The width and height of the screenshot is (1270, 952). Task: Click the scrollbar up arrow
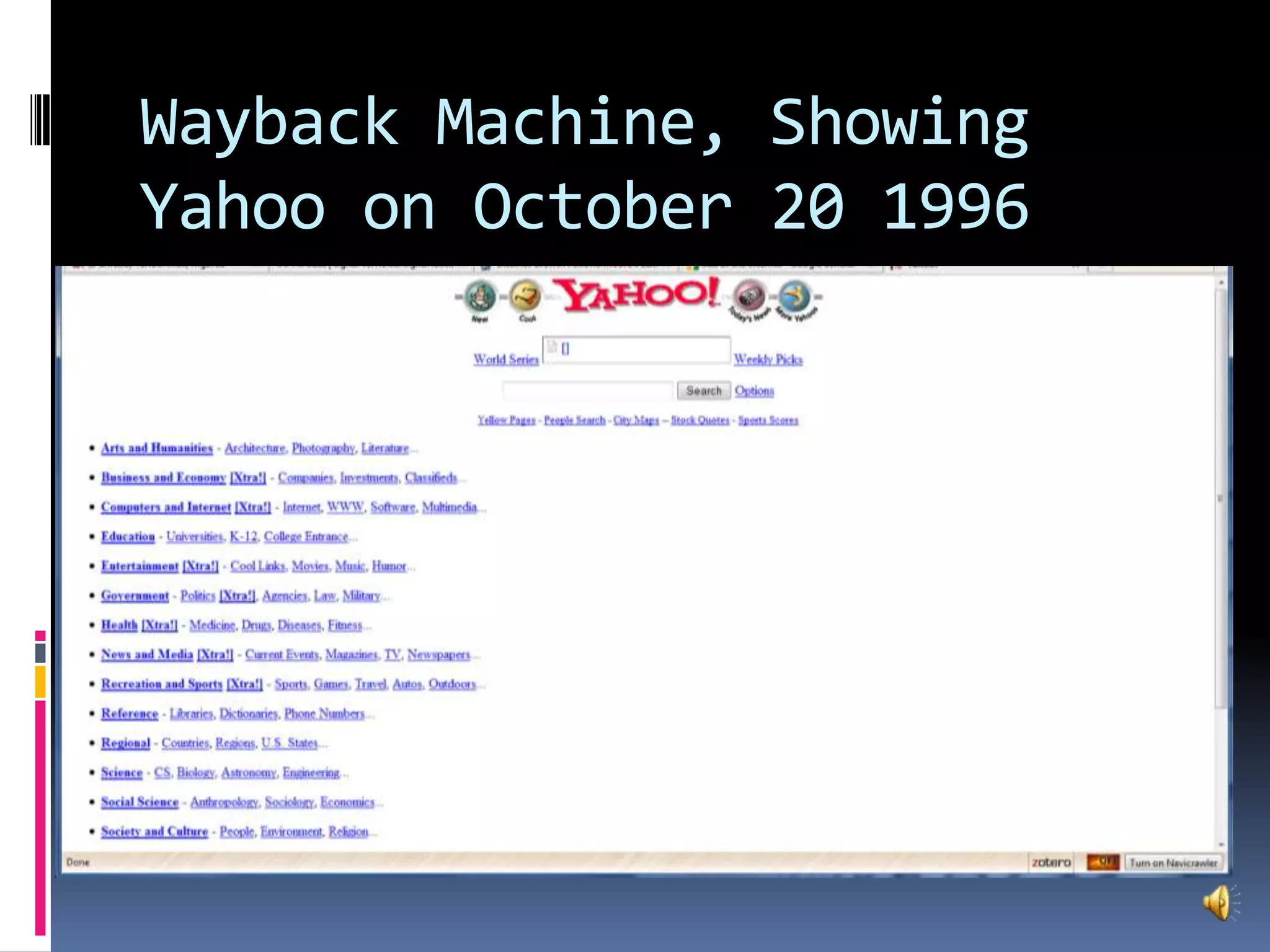point(1221,283)
